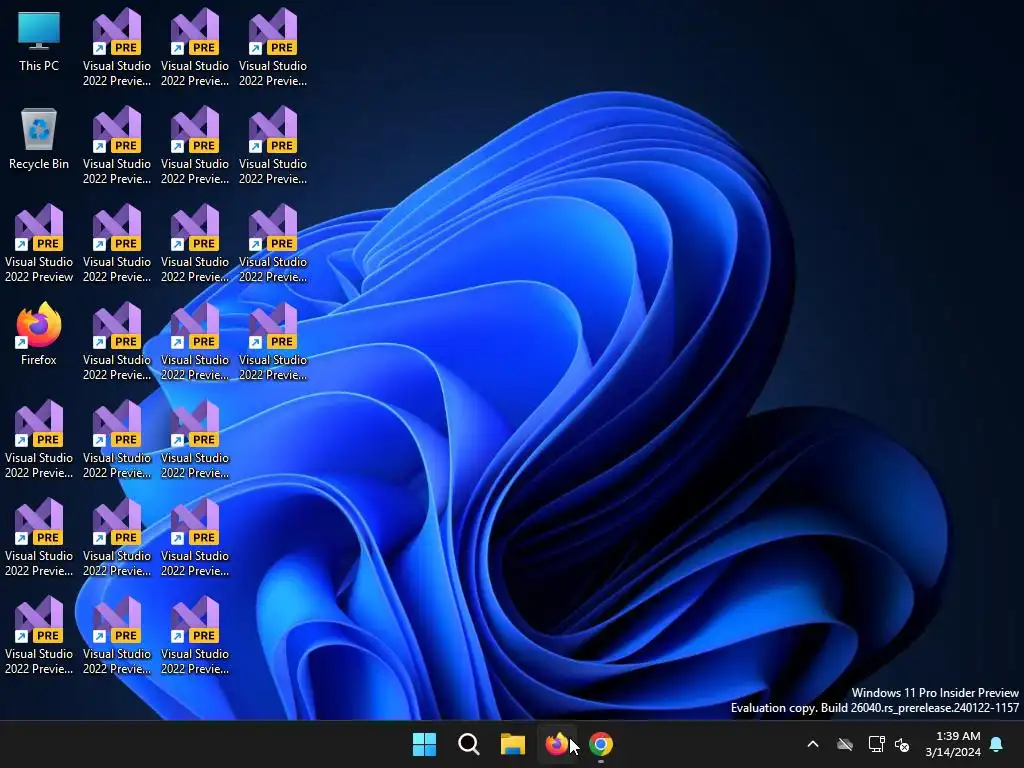Open taskbar Search
Viewport: 1024px width, 768px height.
pos(469,744)
